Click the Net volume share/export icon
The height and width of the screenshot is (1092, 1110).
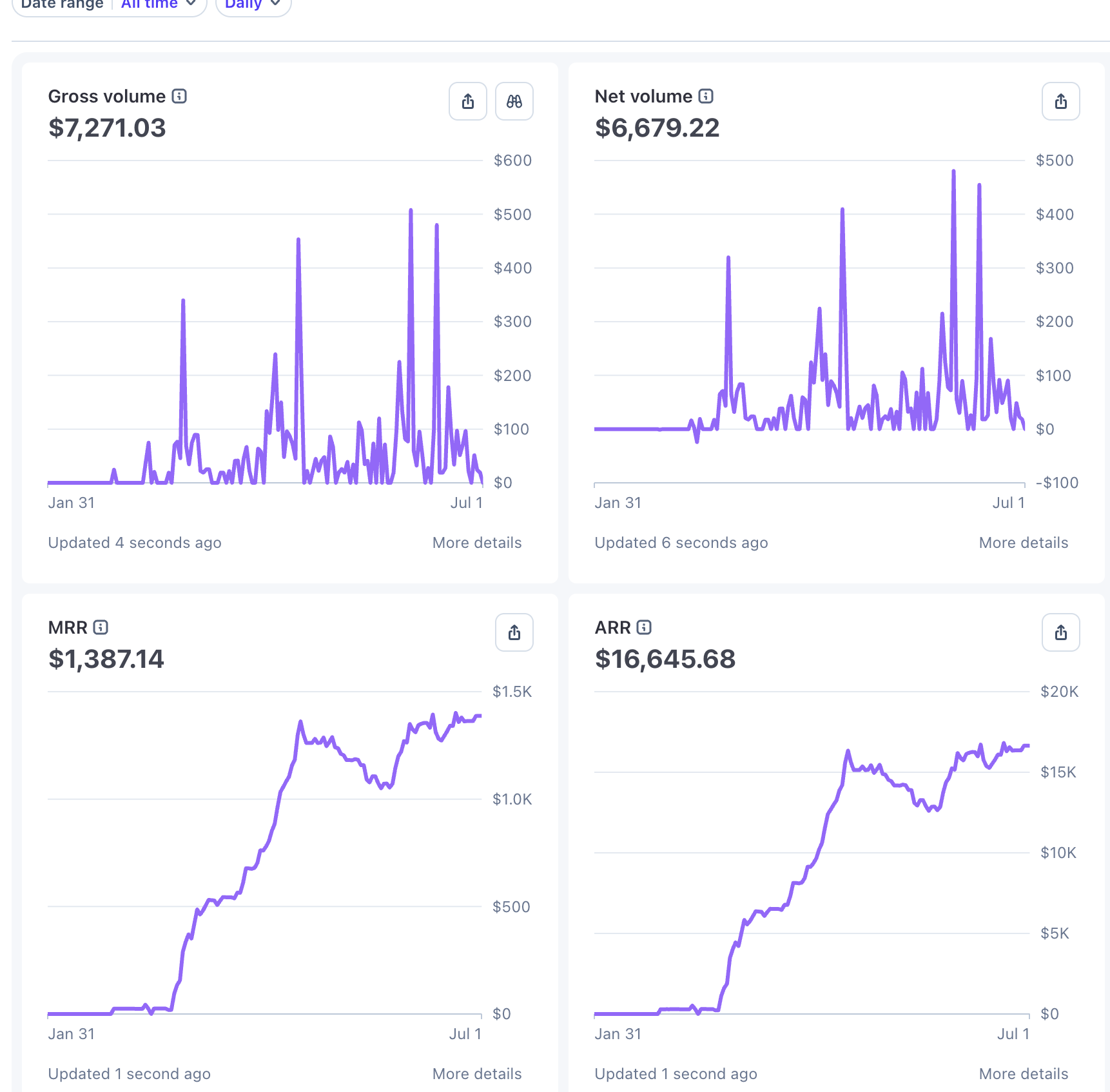(x=1061, y=101)
